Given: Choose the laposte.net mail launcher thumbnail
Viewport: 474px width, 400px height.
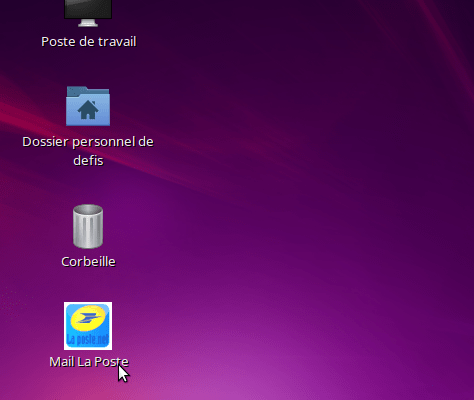Looking at the screenshot, I should [88, 326].
